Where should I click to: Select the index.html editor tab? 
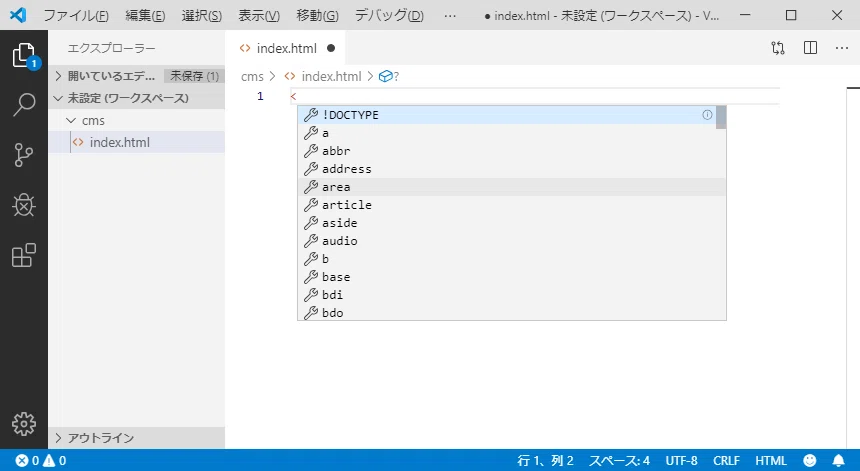point(285,48)
